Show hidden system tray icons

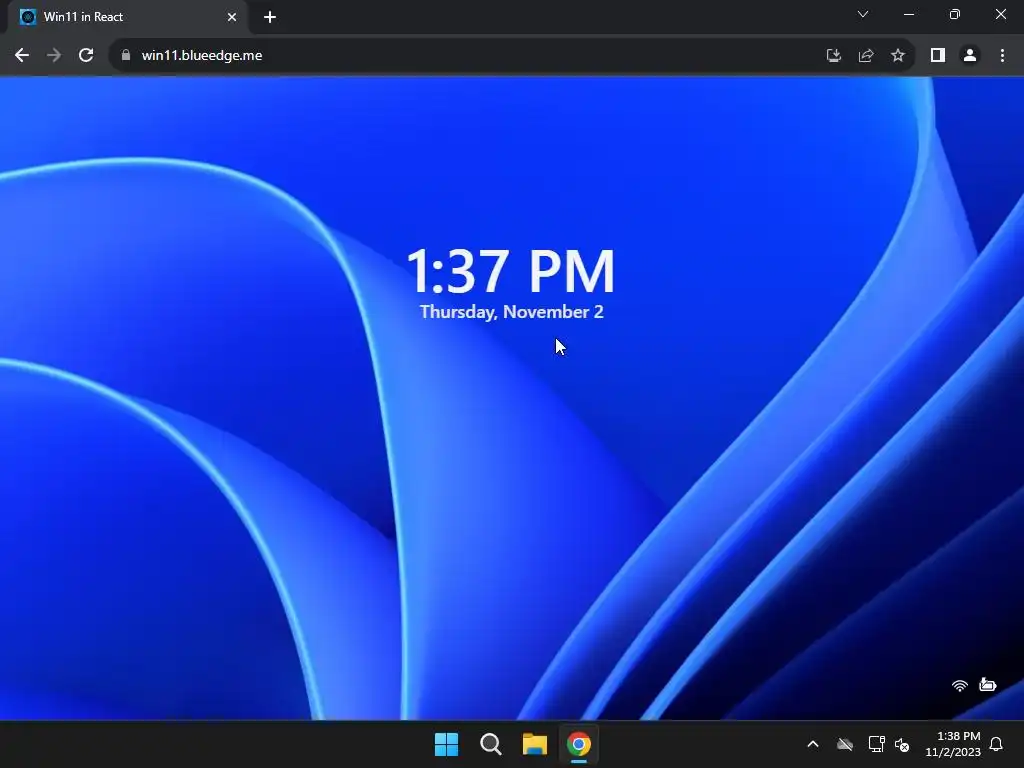[x=813, y=744]
